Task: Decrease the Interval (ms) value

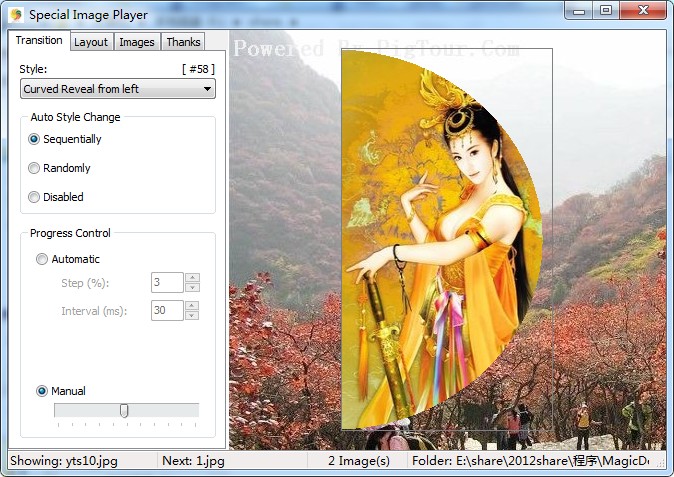Action: pyautogui.click(x=192, y=315)
